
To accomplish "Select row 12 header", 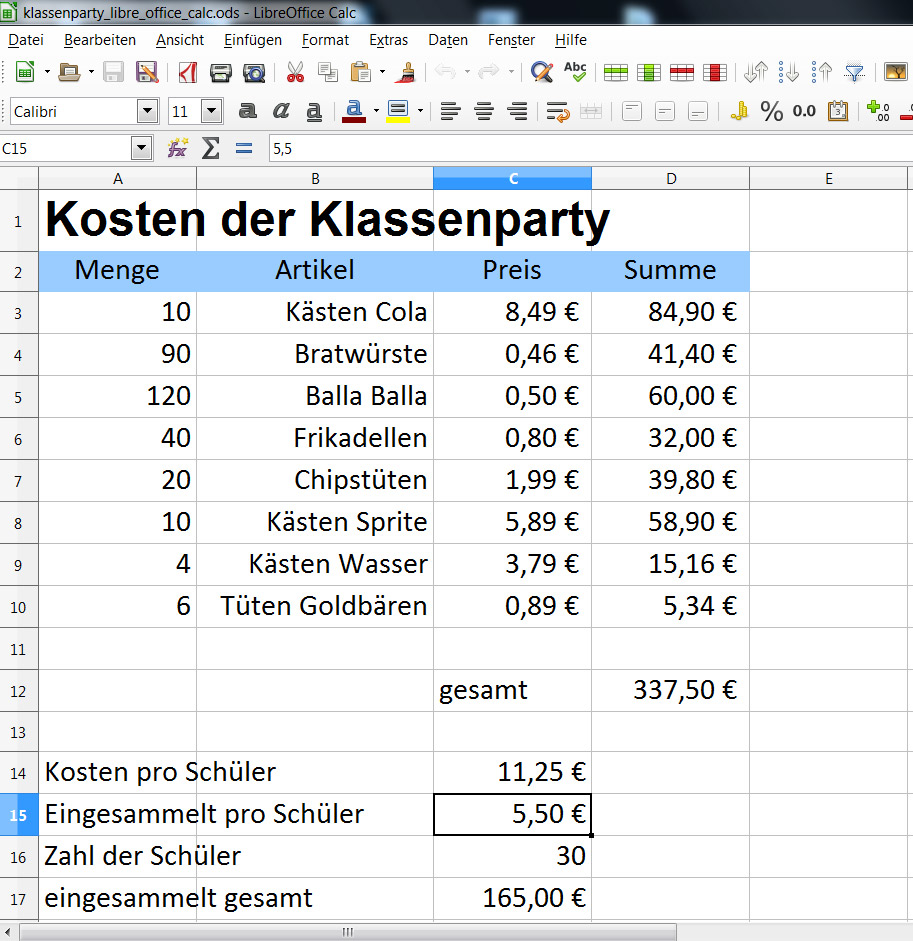I will 19,690.
